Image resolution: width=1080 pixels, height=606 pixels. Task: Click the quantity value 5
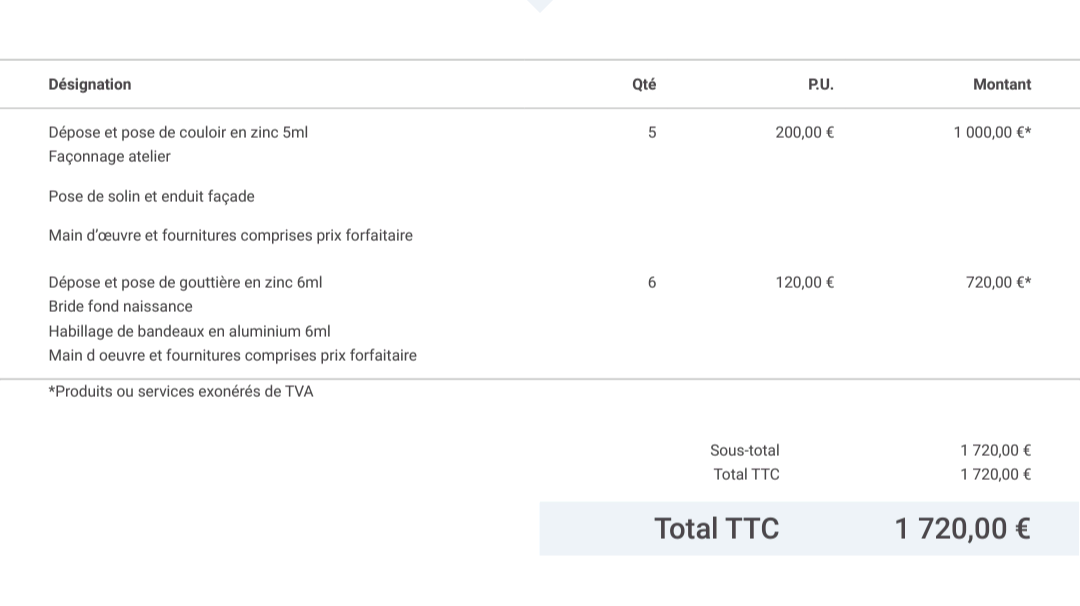[652, 132]
